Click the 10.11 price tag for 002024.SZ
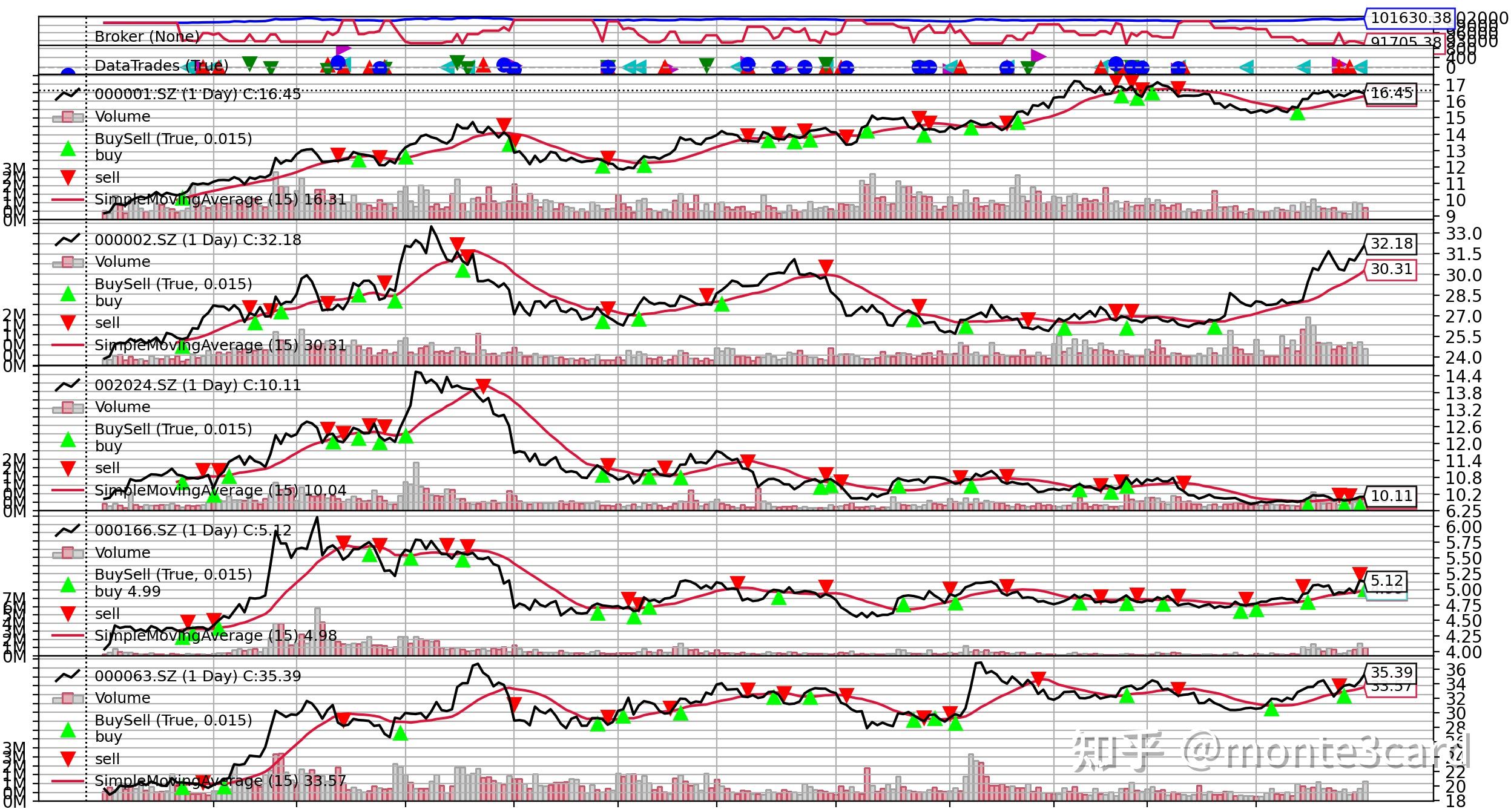 (x=1391, y=496)
